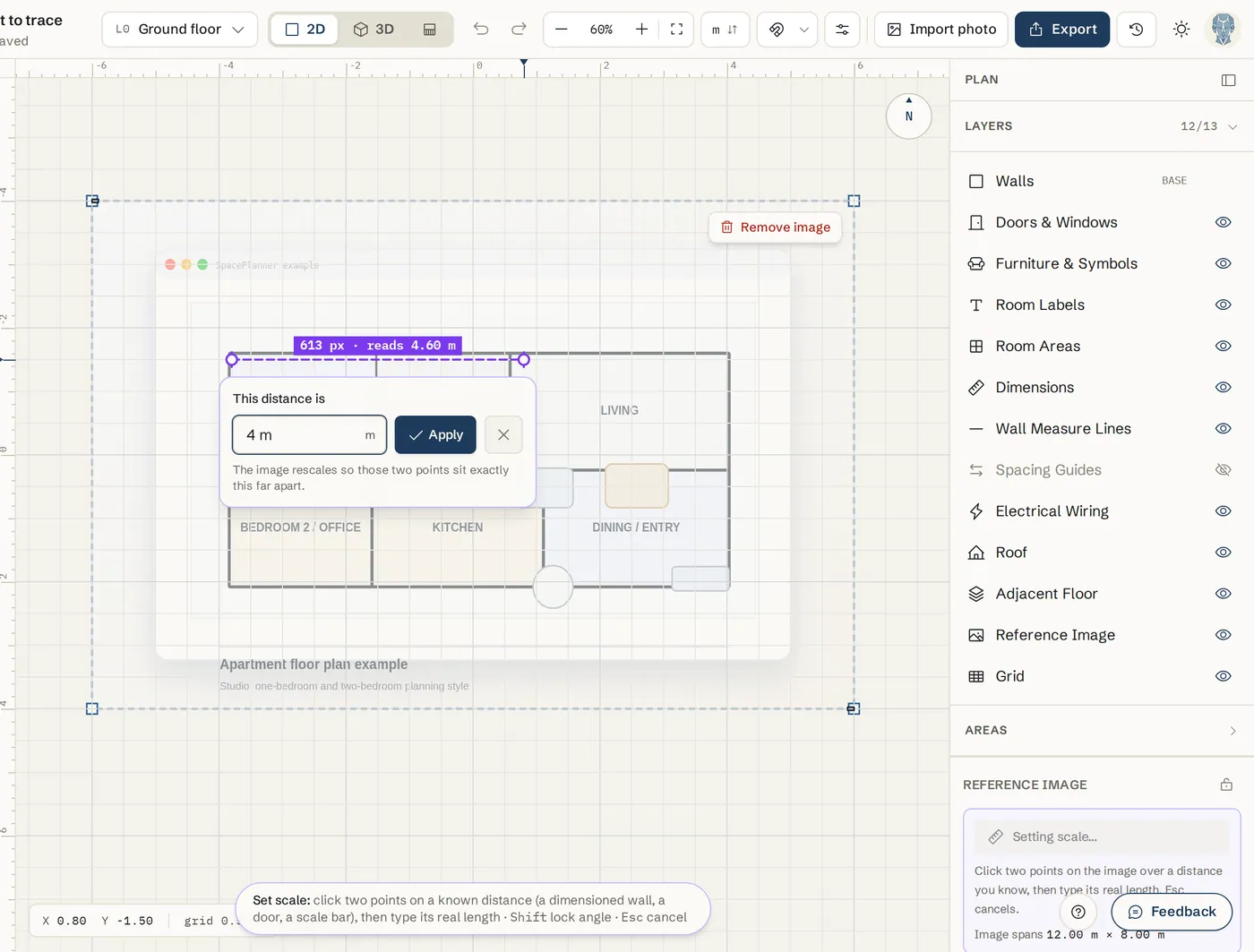The image size is (1254, 952).
Task: Open the Feedback button
Action: 1172,912
